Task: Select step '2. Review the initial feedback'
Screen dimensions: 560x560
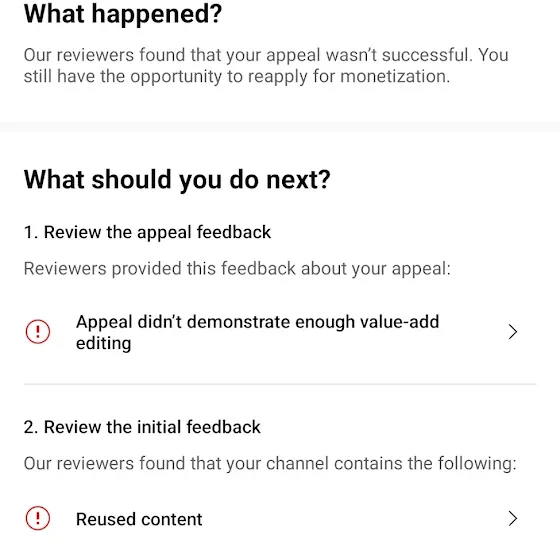Action: tap(142, 427)
